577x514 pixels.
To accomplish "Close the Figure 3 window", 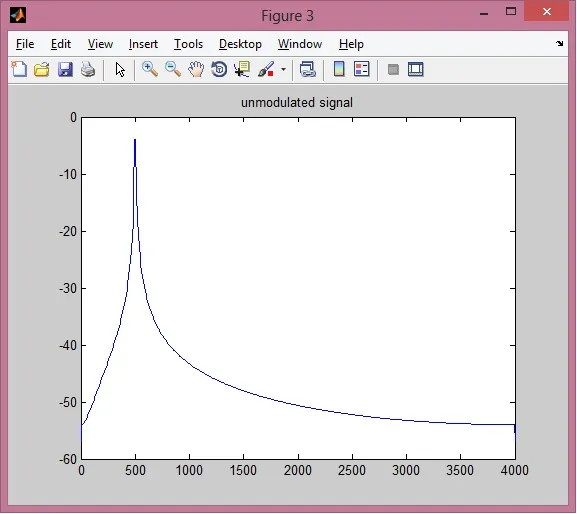I will [x=547, y=11].
